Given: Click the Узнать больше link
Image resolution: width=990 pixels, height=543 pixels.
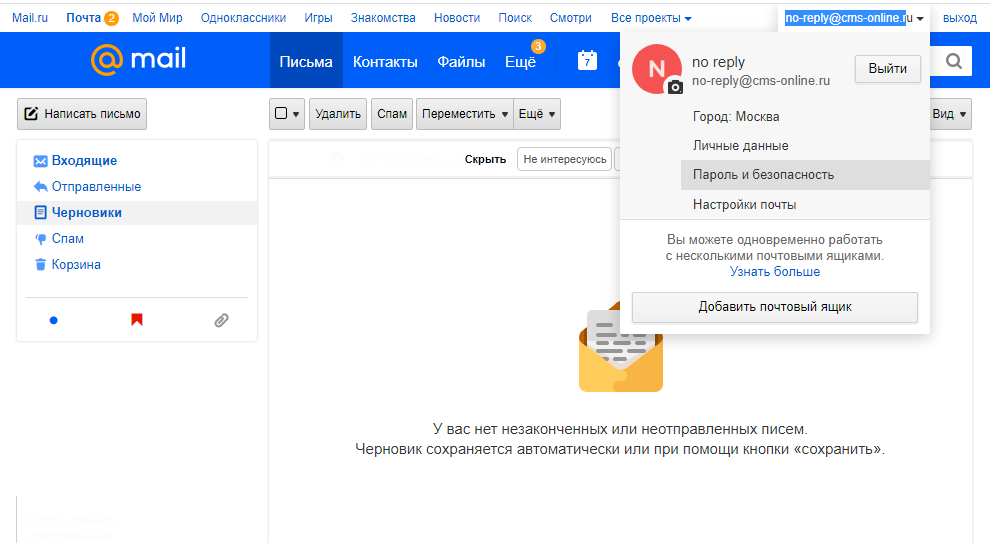Looking at the screenshot, I should point(775,272).
